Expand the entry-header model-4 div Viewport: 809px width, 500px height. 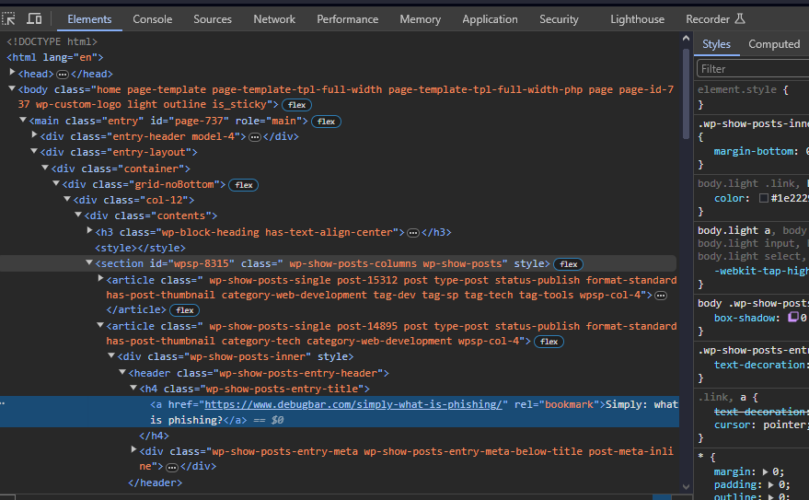[x=34, y=135]
